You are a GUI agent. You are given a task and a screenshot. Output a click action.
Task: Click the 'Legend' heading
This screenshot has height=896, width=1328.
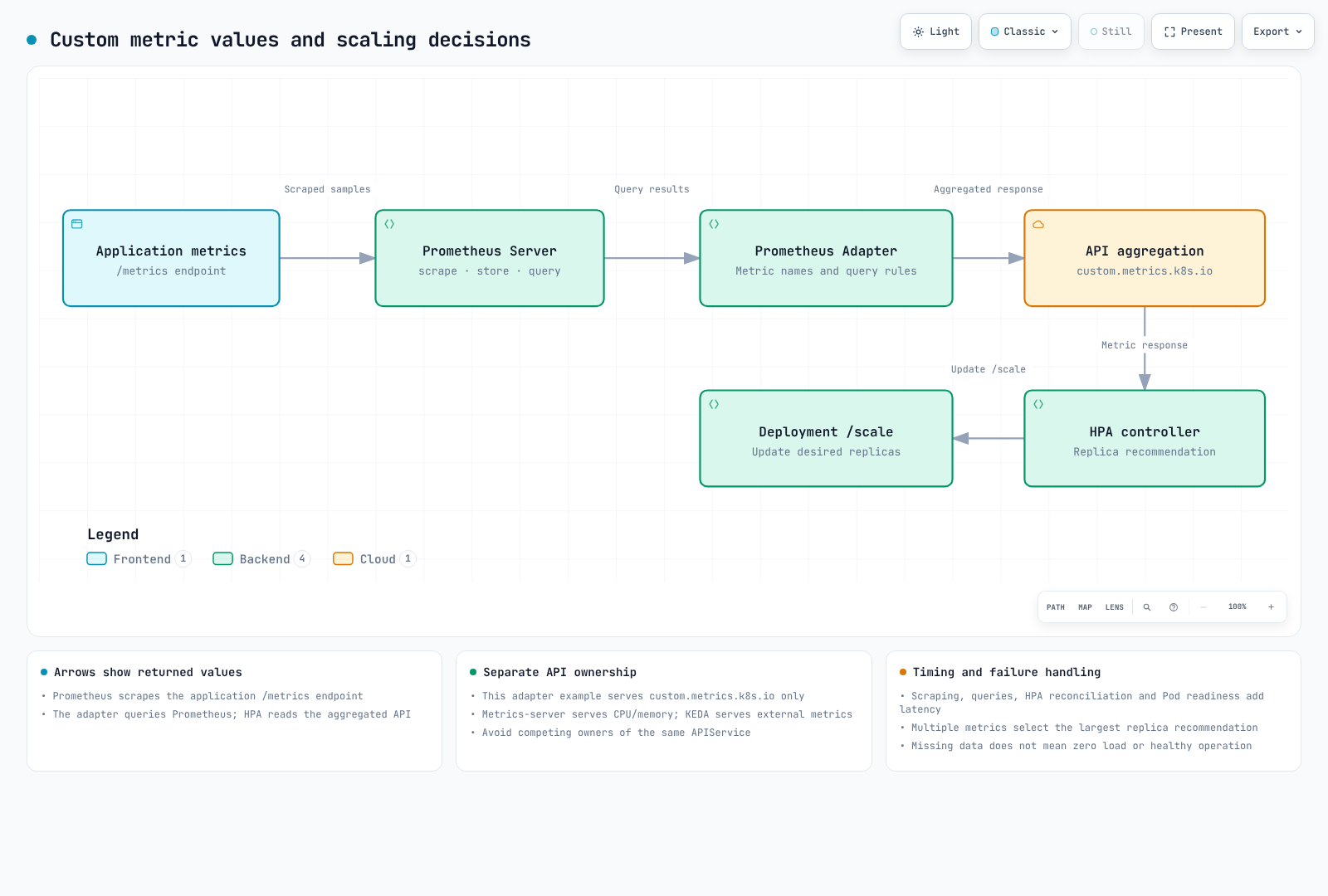(x=113, y=534)
